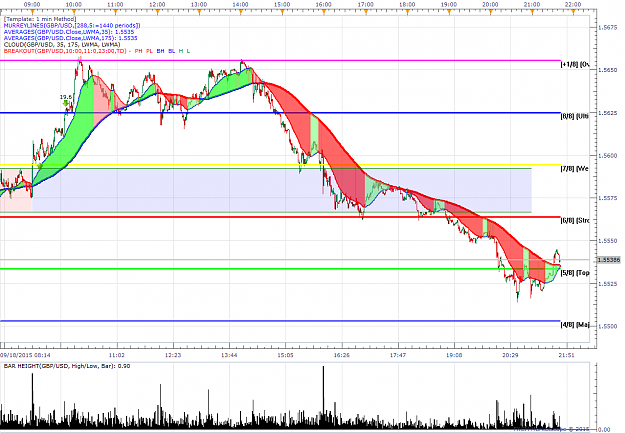The image size is (625, 433).
Task: Click the orange marker under 19:00
Action: point(449,13)
